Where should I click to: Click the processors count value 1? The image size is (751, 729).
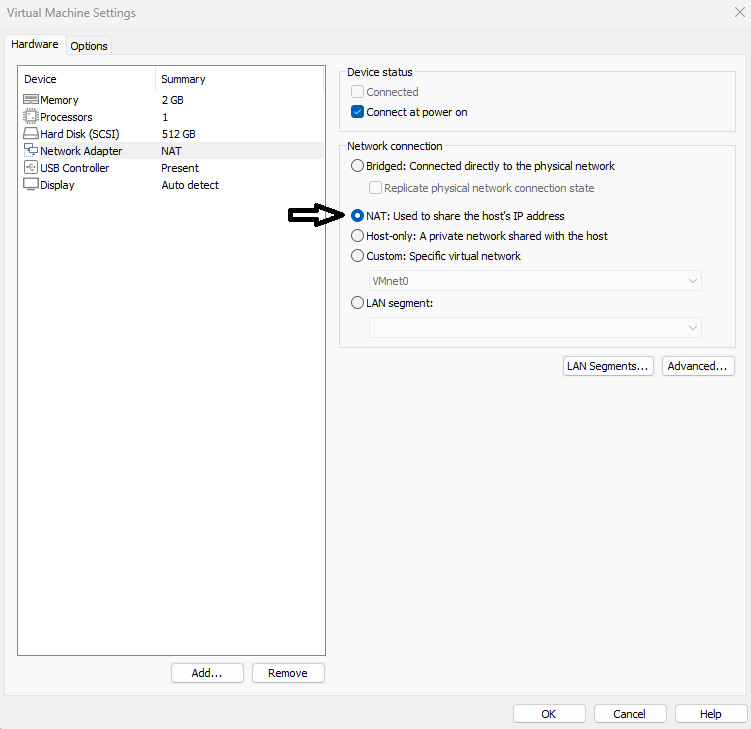coord(165,117)
